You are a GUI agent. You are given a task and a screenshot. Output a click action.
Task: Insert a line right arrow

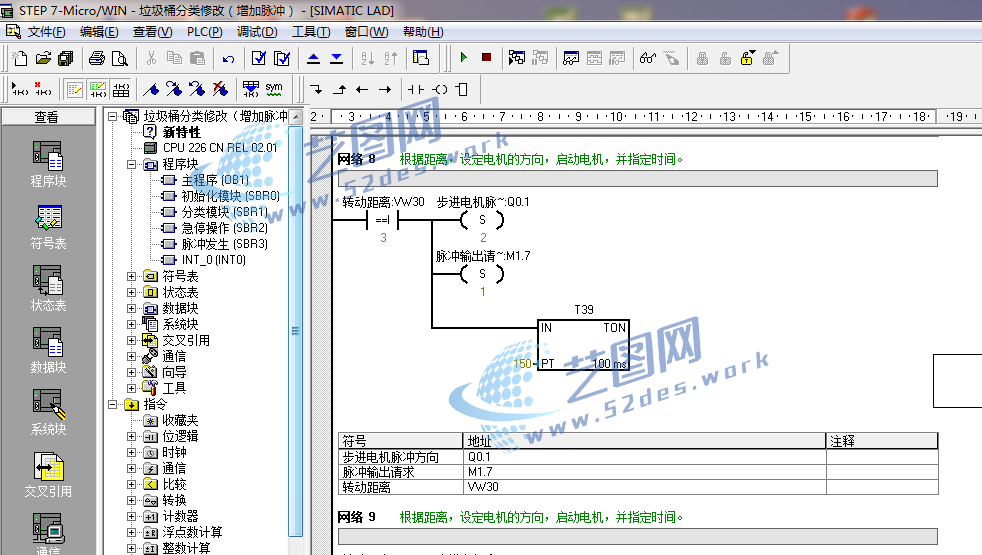pos(385,90)
